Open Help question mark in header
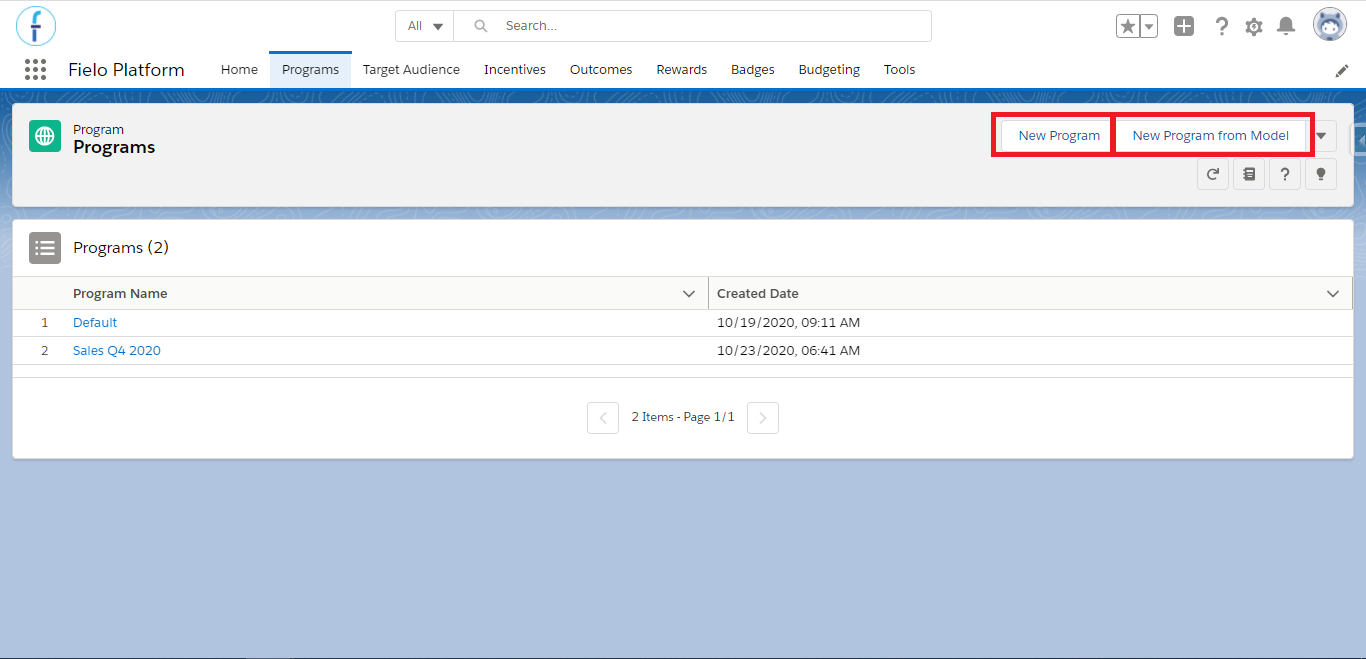The width and height of the screenshot is (1366, 659). [x=1221, y=26]
